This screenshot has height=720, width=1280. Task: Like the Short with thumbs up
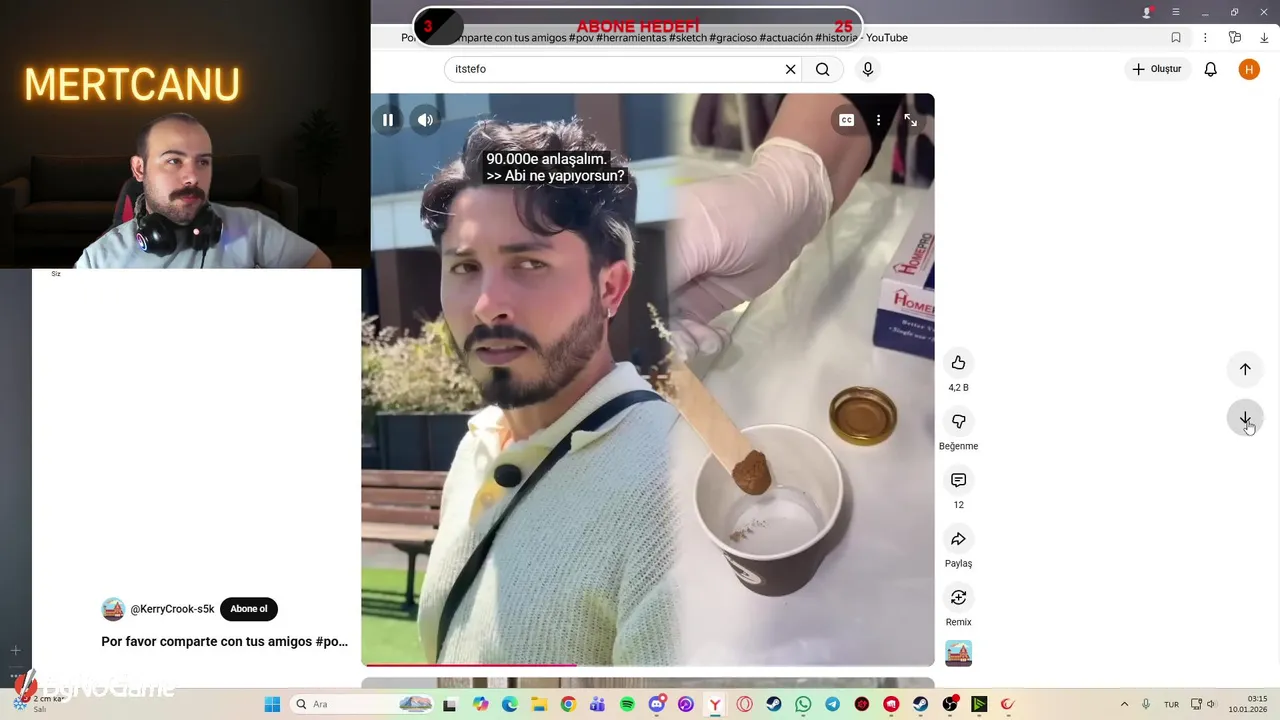(958, 362)
